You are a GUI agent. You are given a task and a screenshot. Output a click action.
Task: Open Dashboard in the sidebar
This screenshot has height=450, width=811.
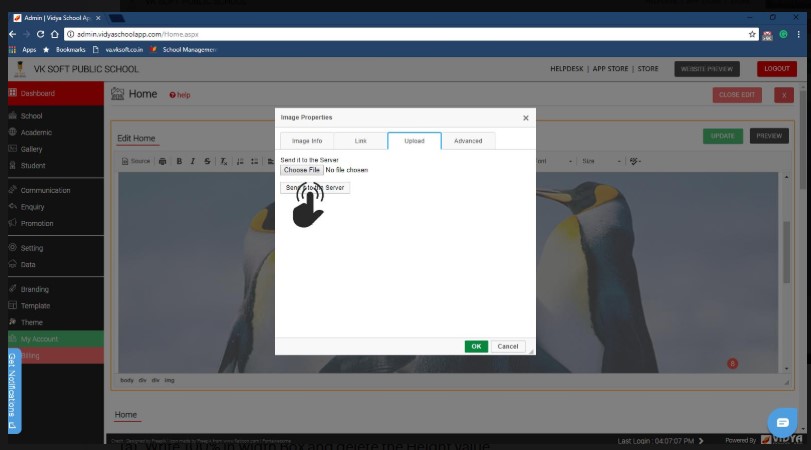pyautogui.click(x=56, y=94)
